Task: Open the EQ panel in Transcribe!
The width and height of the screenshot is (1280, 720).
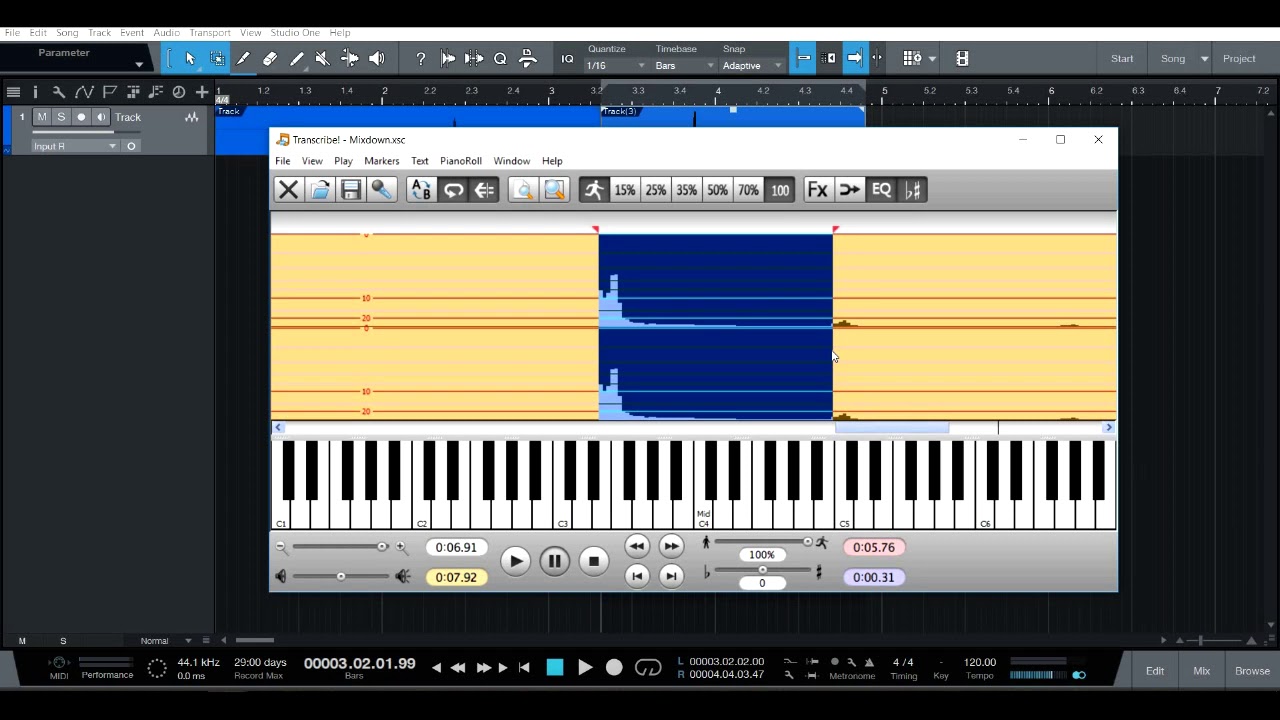Action: tap(881, 190)
